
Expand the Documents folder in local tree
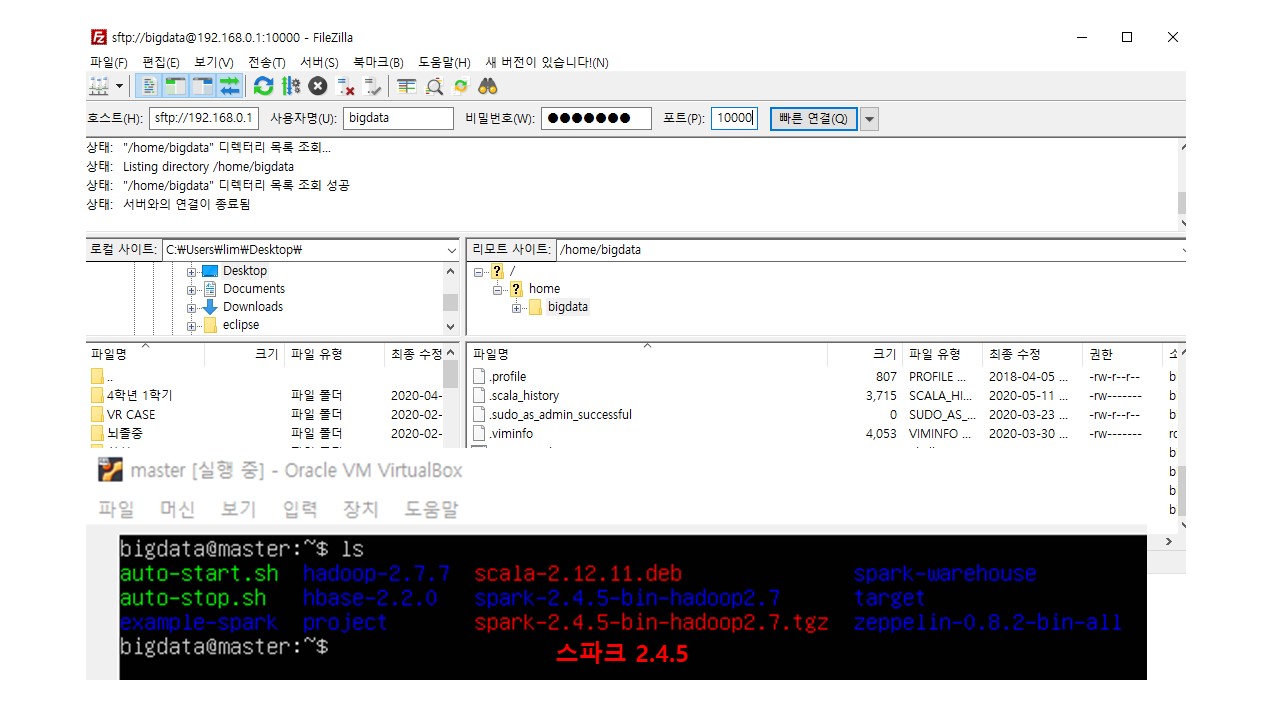(191, 289)
